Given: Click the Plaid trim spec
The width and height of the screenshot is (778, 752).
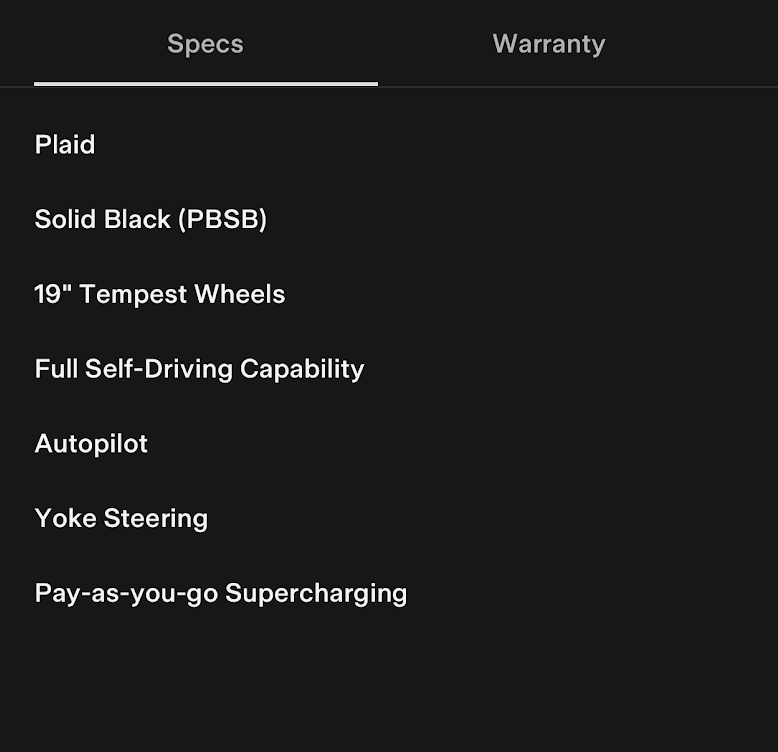Looking at the screenshot, I should [65, 145].
